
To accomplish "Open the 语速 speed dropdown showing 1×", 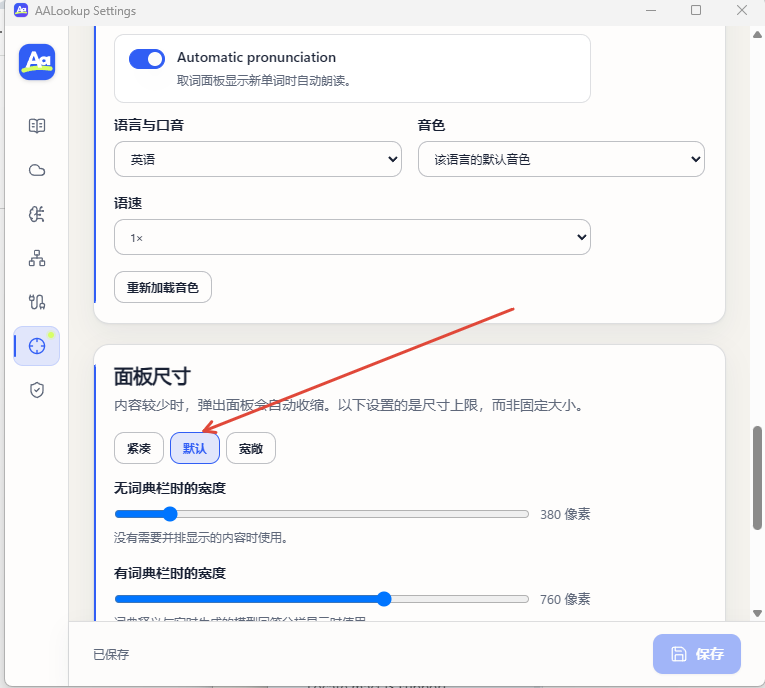I will (x=352, y=237).
